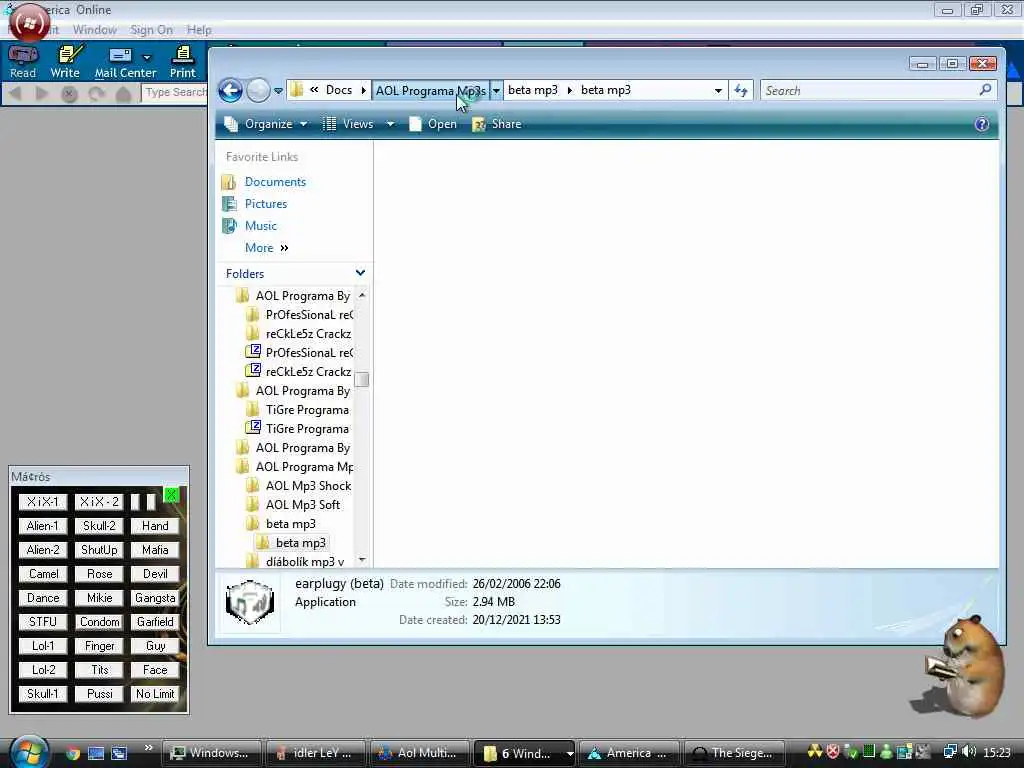Click the Explorer Forward arrow button
Screen dimensions: 1024x768
click(x=258, y=90)
